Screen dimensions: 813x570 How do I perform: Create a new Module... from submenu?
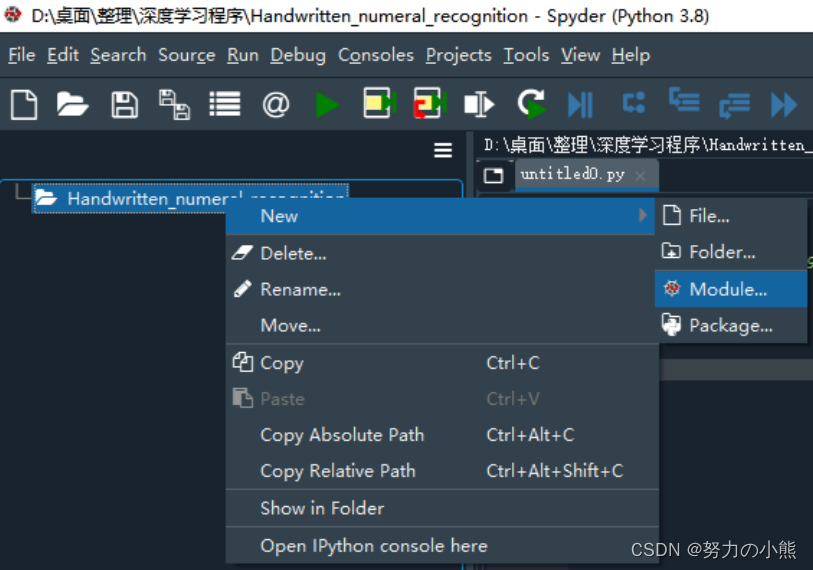coord(731,289)
